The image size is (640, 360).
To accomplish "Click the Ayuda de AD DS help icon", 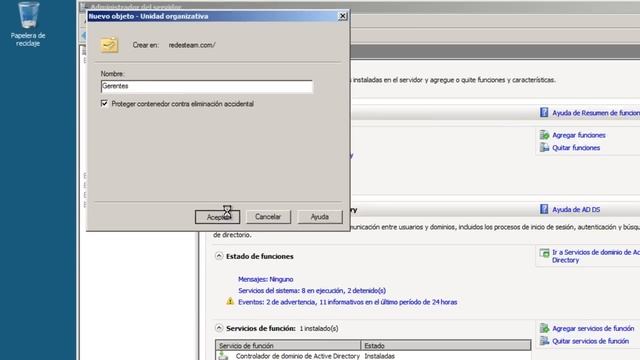I will (544, 209).
